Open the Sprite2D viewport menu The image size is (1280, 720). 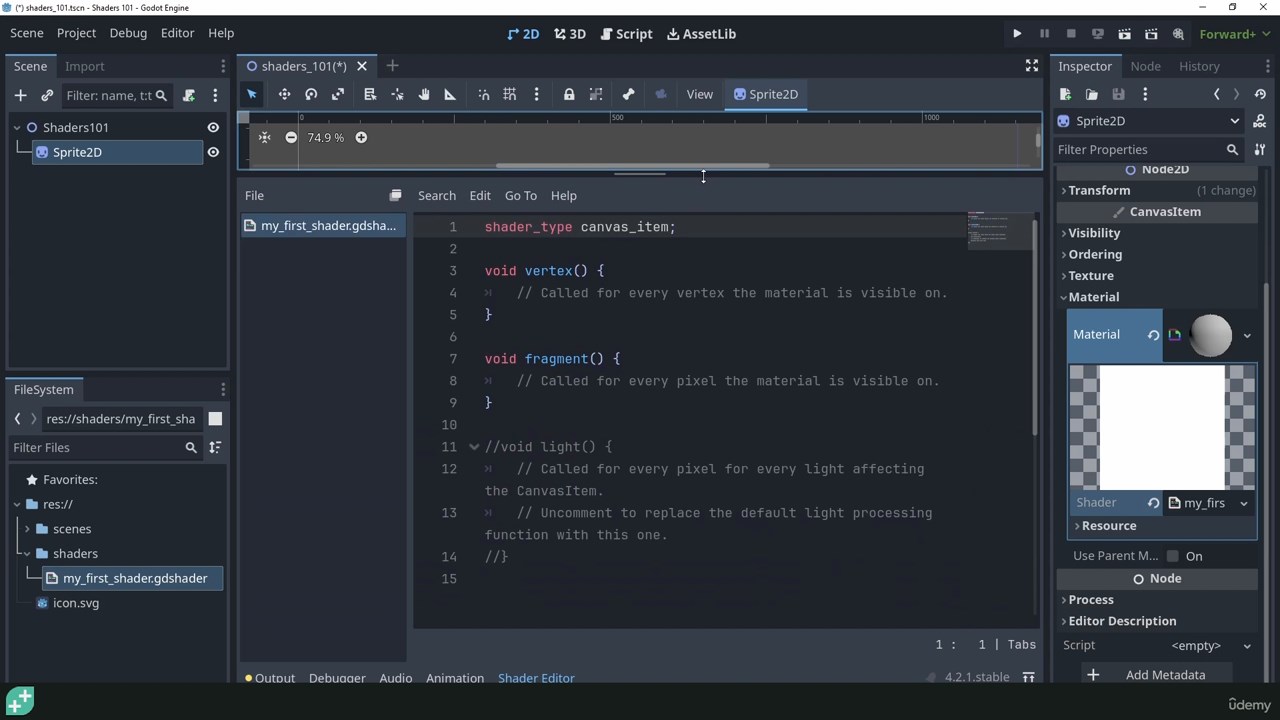(766, 94)
